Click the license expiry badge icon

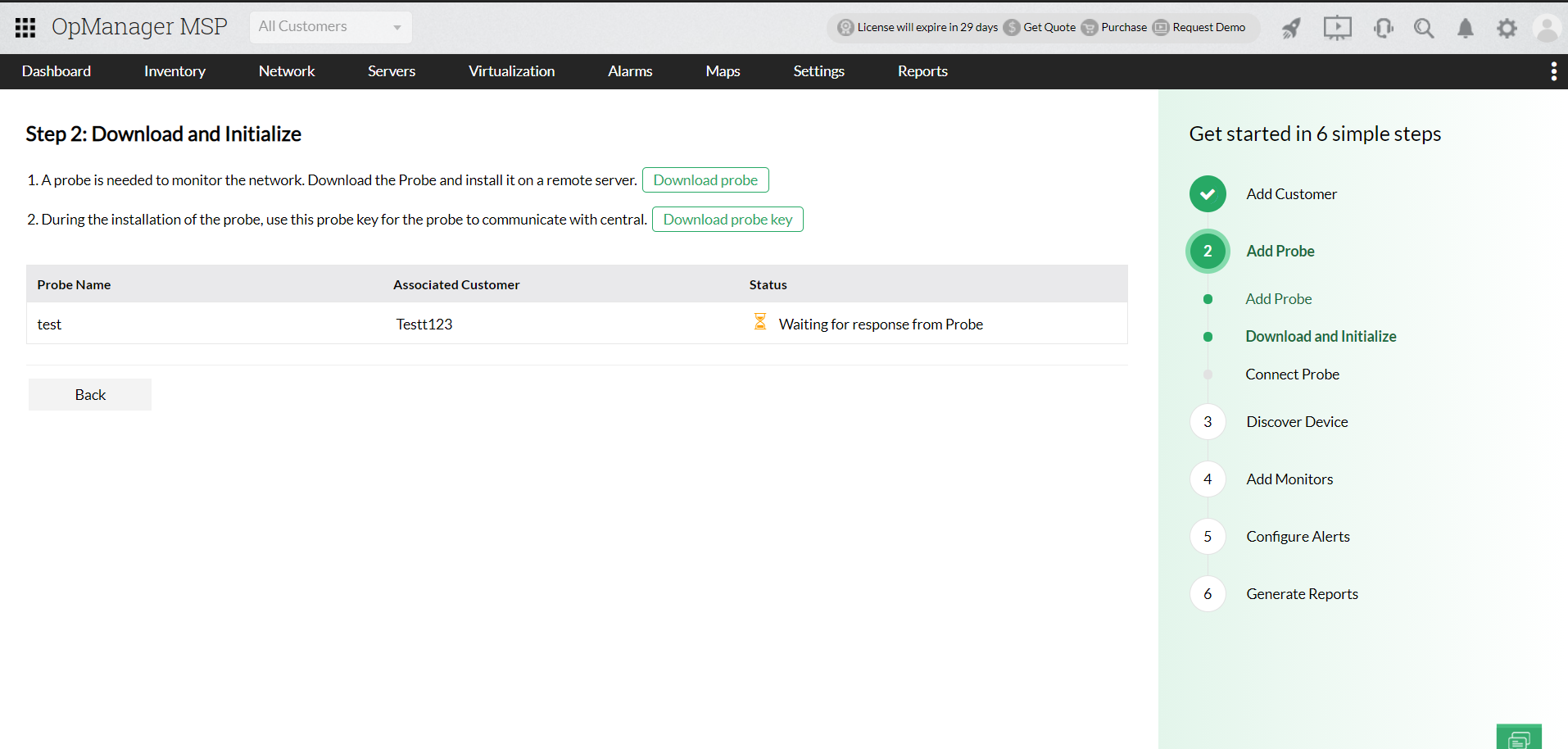click(845, 27)
